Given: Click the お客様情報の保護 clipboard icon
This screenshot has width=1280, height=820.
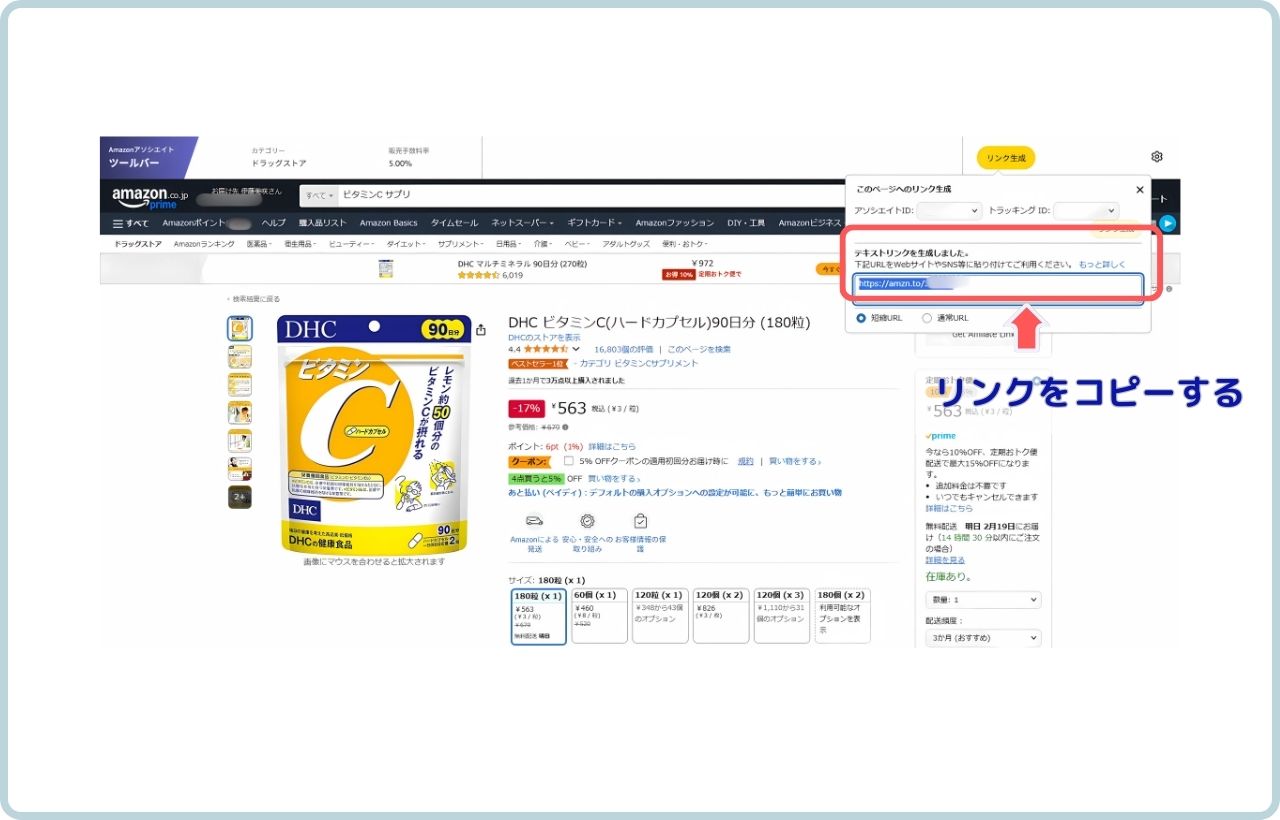Looking at the screenshot, I should pyautogui.click(x=640, y=521).
